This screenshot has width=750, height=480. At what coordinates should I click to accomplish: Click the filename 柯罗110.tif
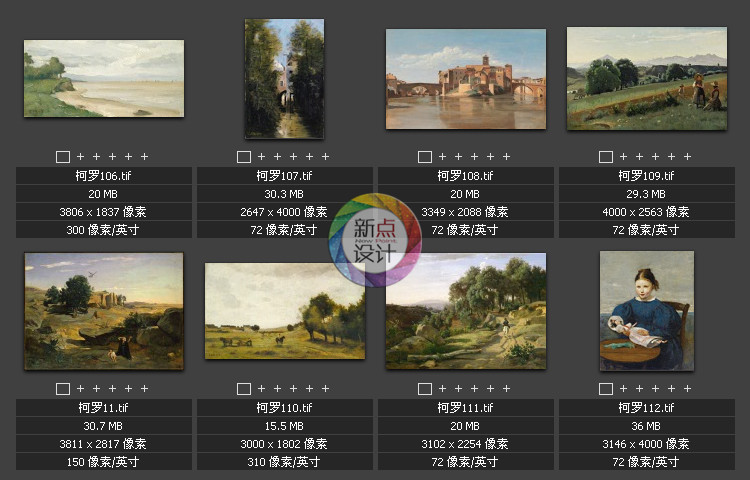(284, 408)
